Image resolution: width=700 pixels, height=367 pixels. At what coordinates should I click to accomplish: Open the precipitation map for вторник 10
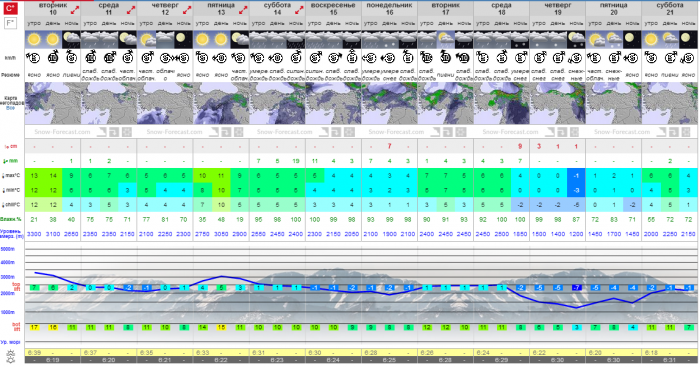pos(53,103)
